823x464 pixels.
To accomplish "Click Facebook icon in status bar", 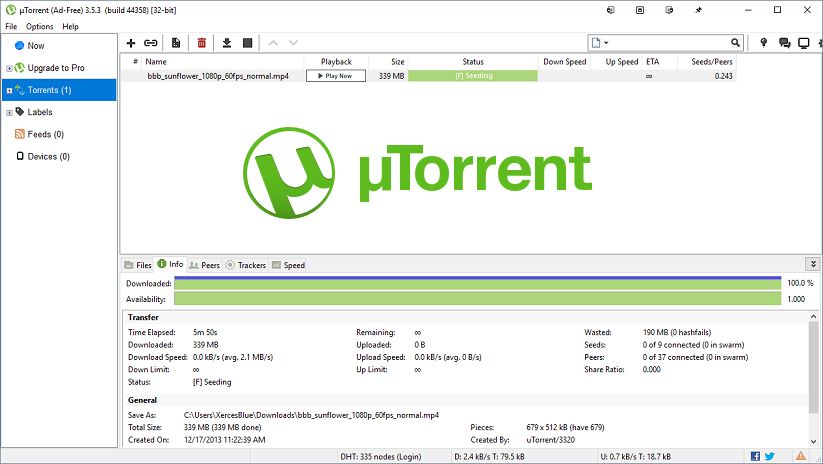I will click(x=755, y=456).
